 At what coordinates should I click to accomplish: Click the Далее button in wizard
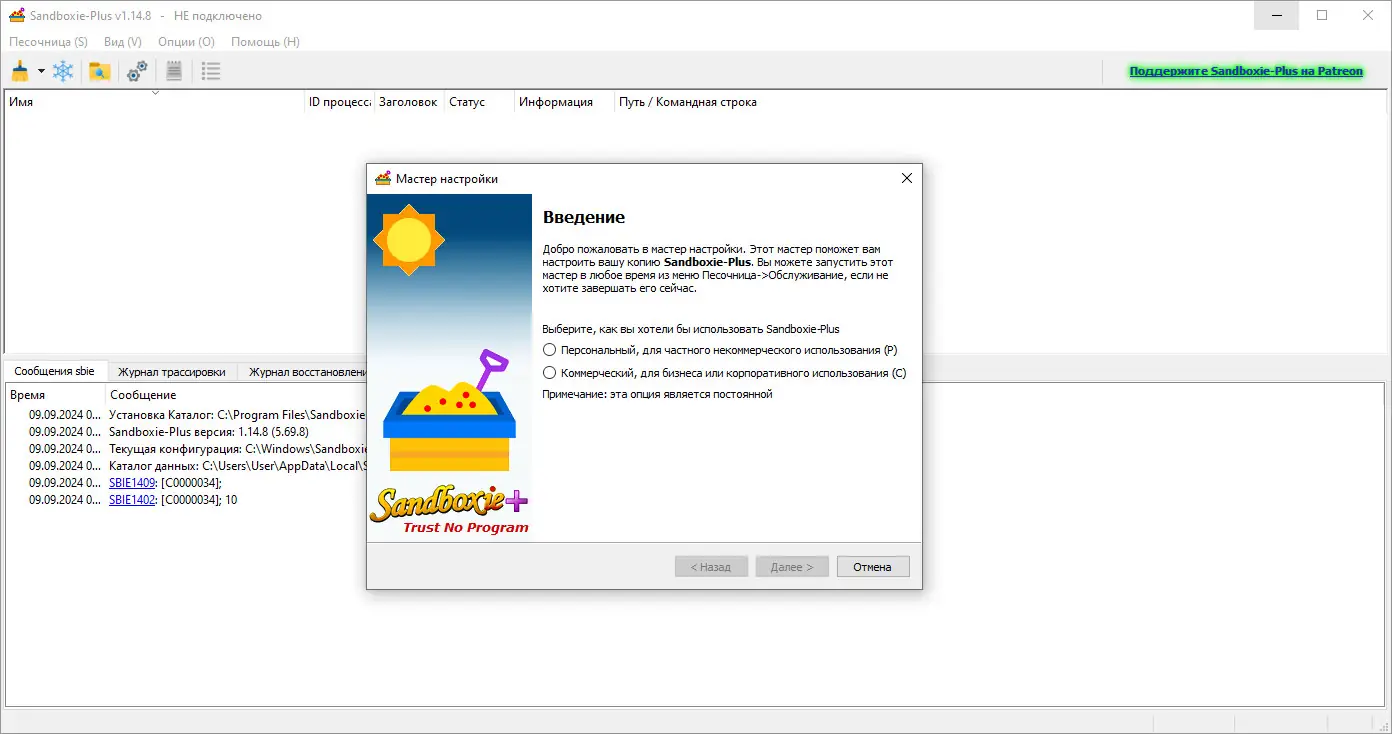[x=792, y=567]
